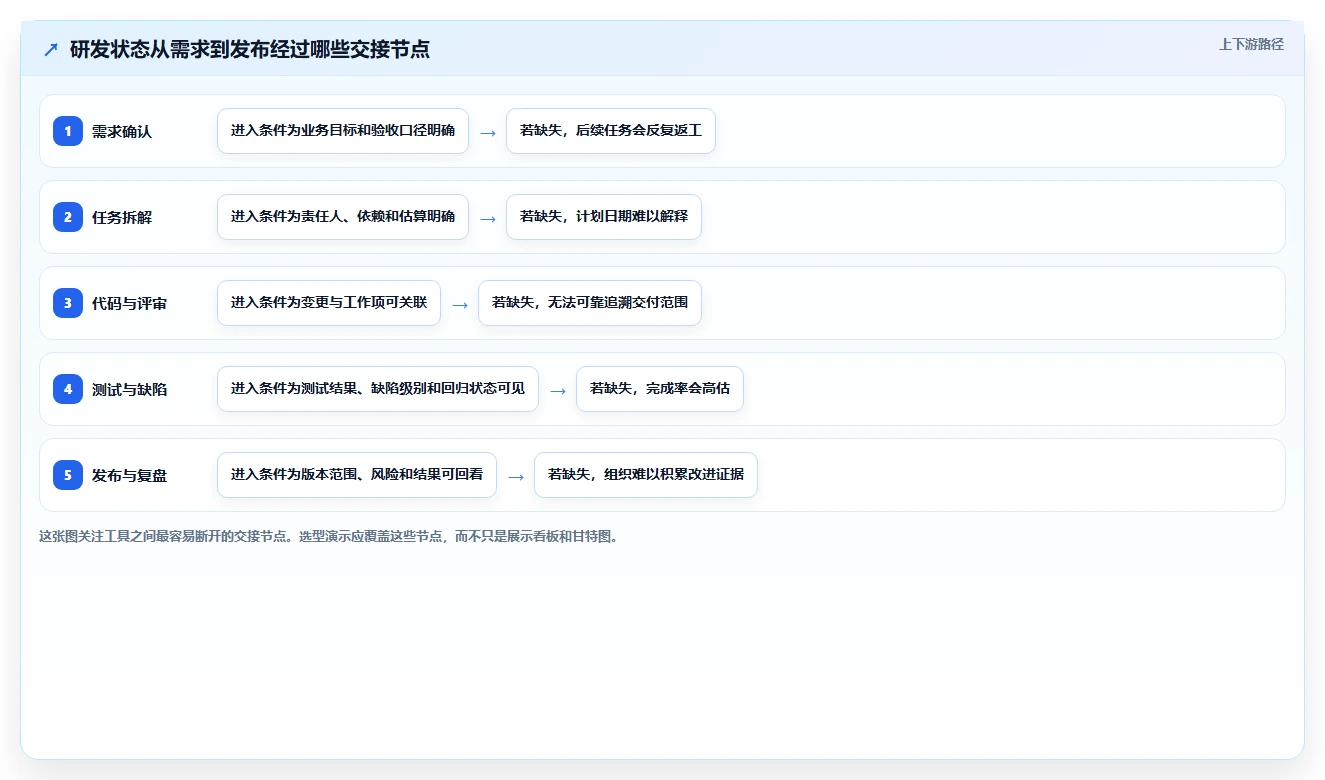Select step number 2 badge
This screenshot has width=1325, height=780.
click(x=68, y=217)
